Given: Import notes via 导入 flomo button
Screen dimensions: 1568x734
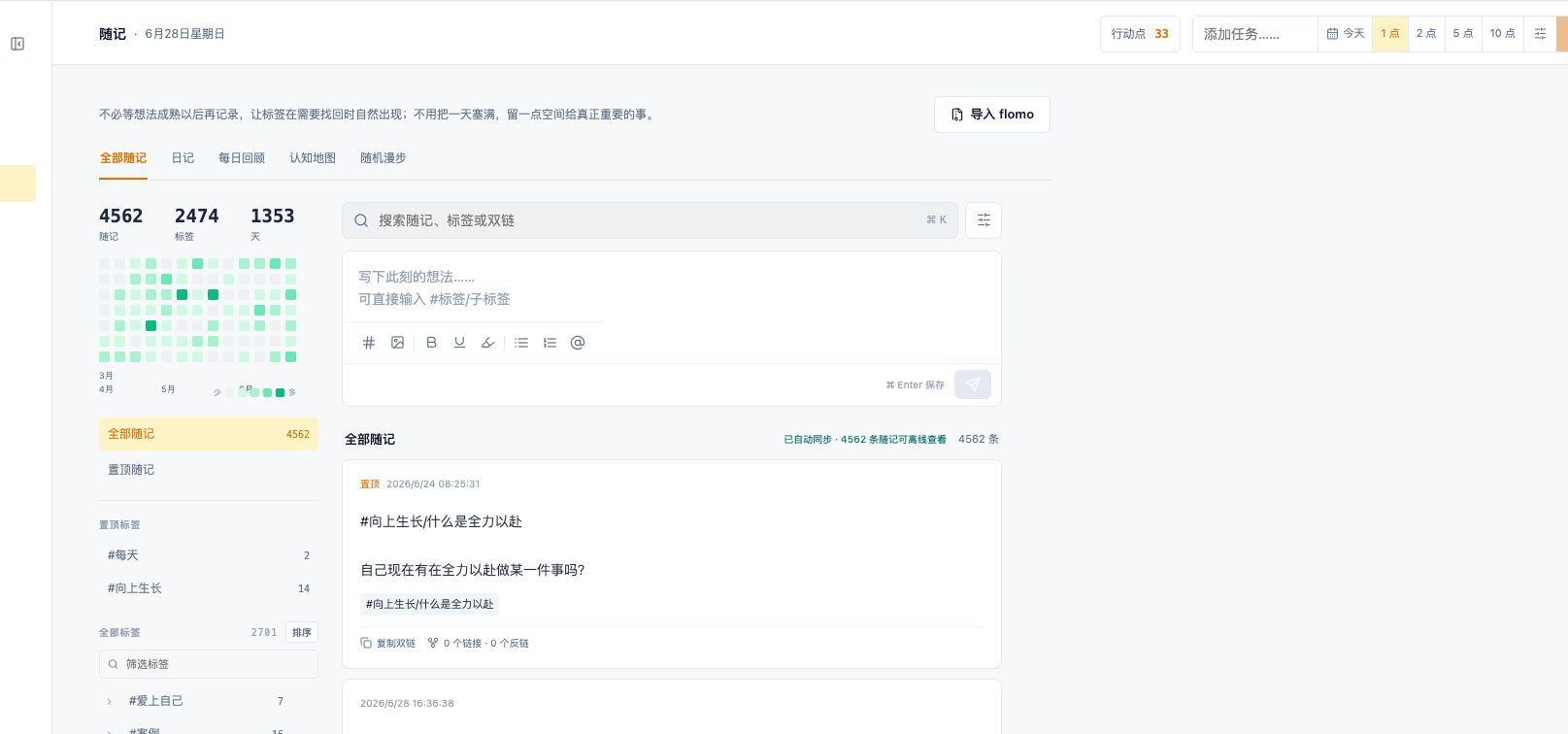Looking at the screenshot, I should click(992, 115).
